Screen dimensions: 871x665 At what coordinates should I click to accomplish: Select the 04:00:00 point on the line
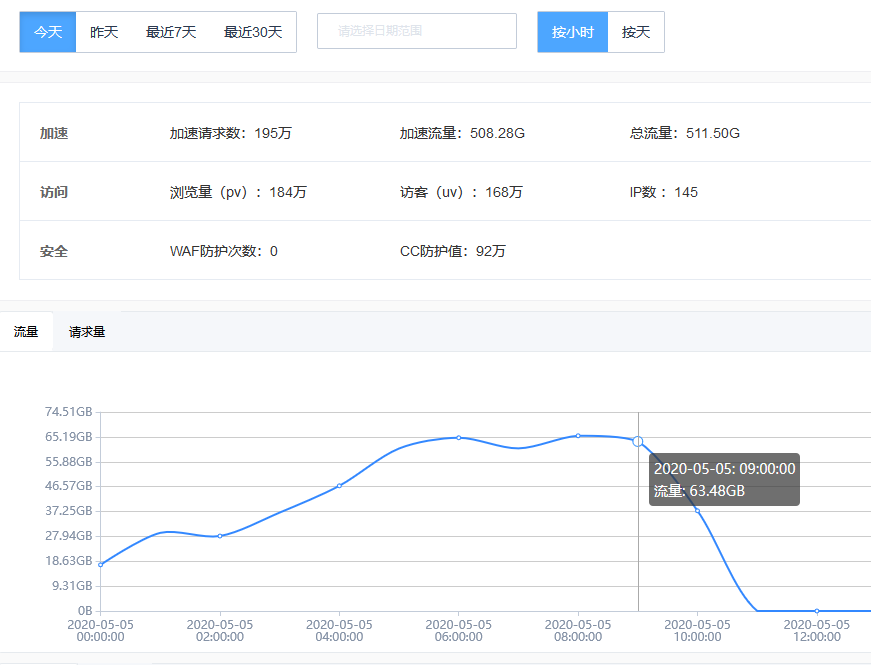pyautogui.click(x=339, y=486)
